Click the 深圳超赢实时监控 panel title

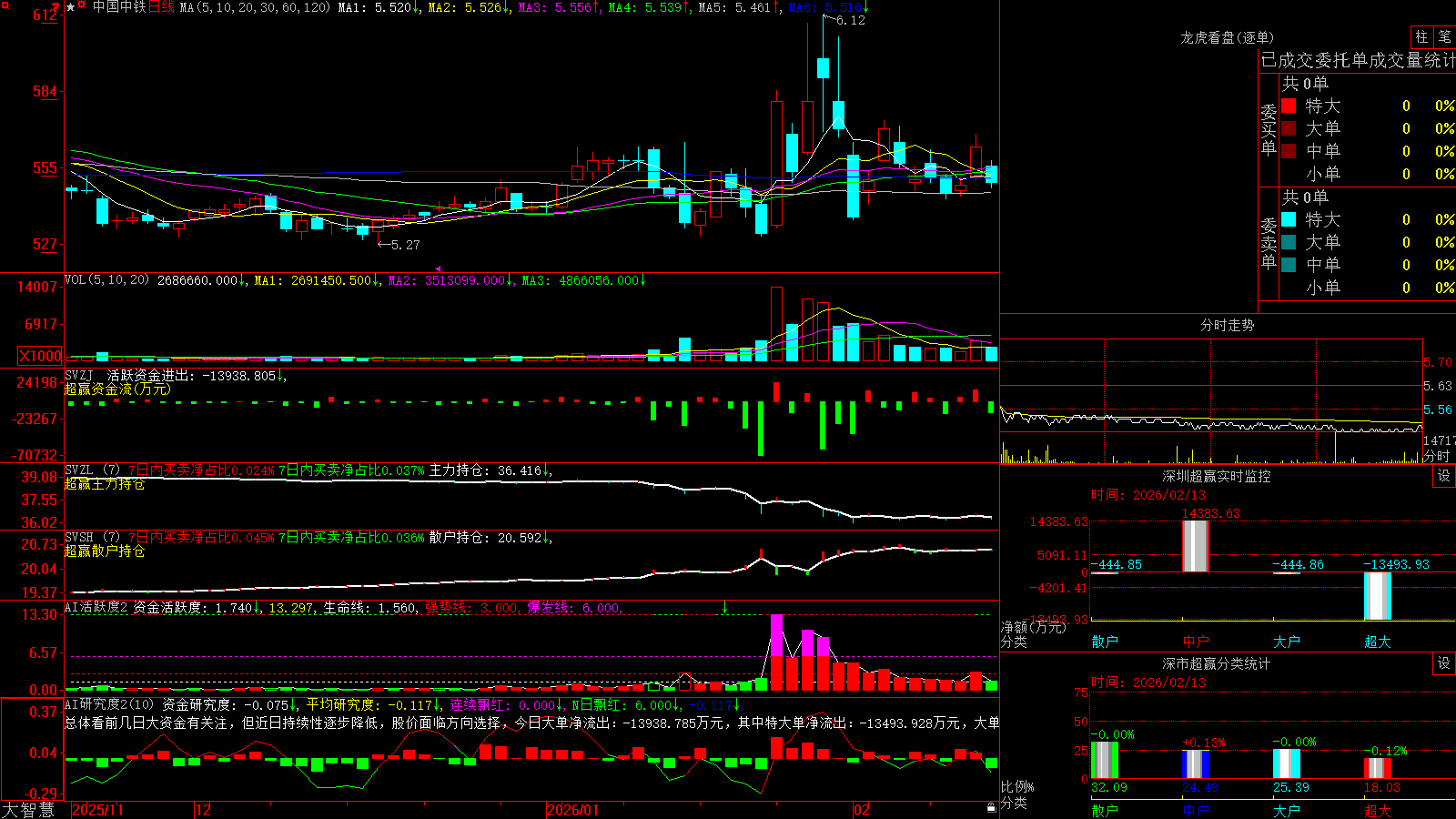coord(1217,476)
